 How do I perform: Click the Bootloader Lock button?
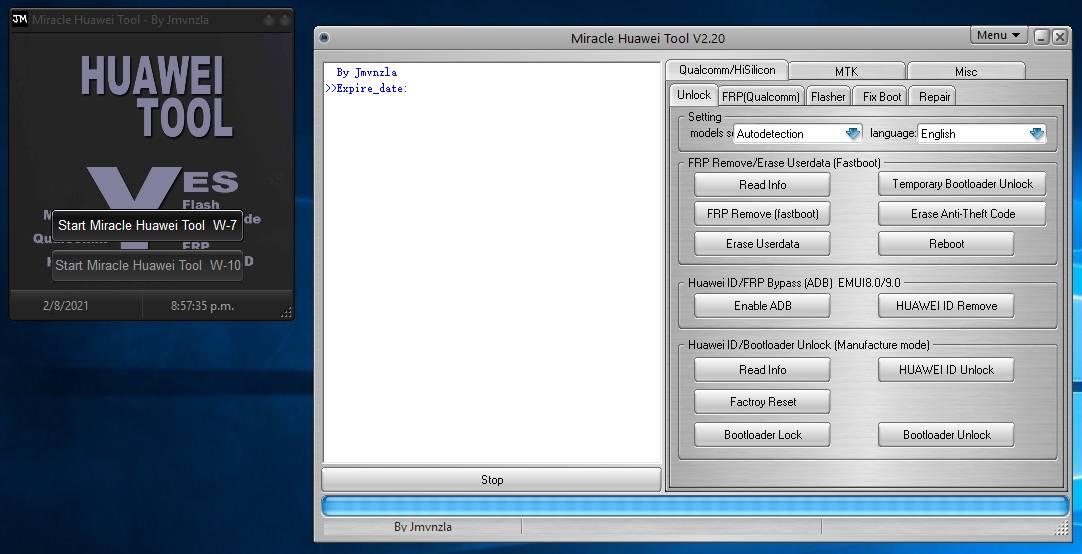pos(762,435)
